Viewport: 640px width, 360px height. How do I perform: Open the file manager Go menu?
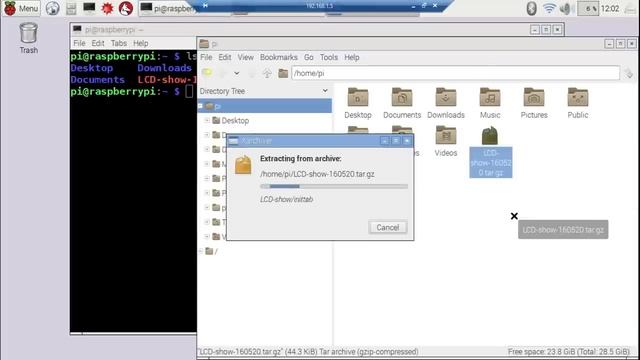(309, 57)
